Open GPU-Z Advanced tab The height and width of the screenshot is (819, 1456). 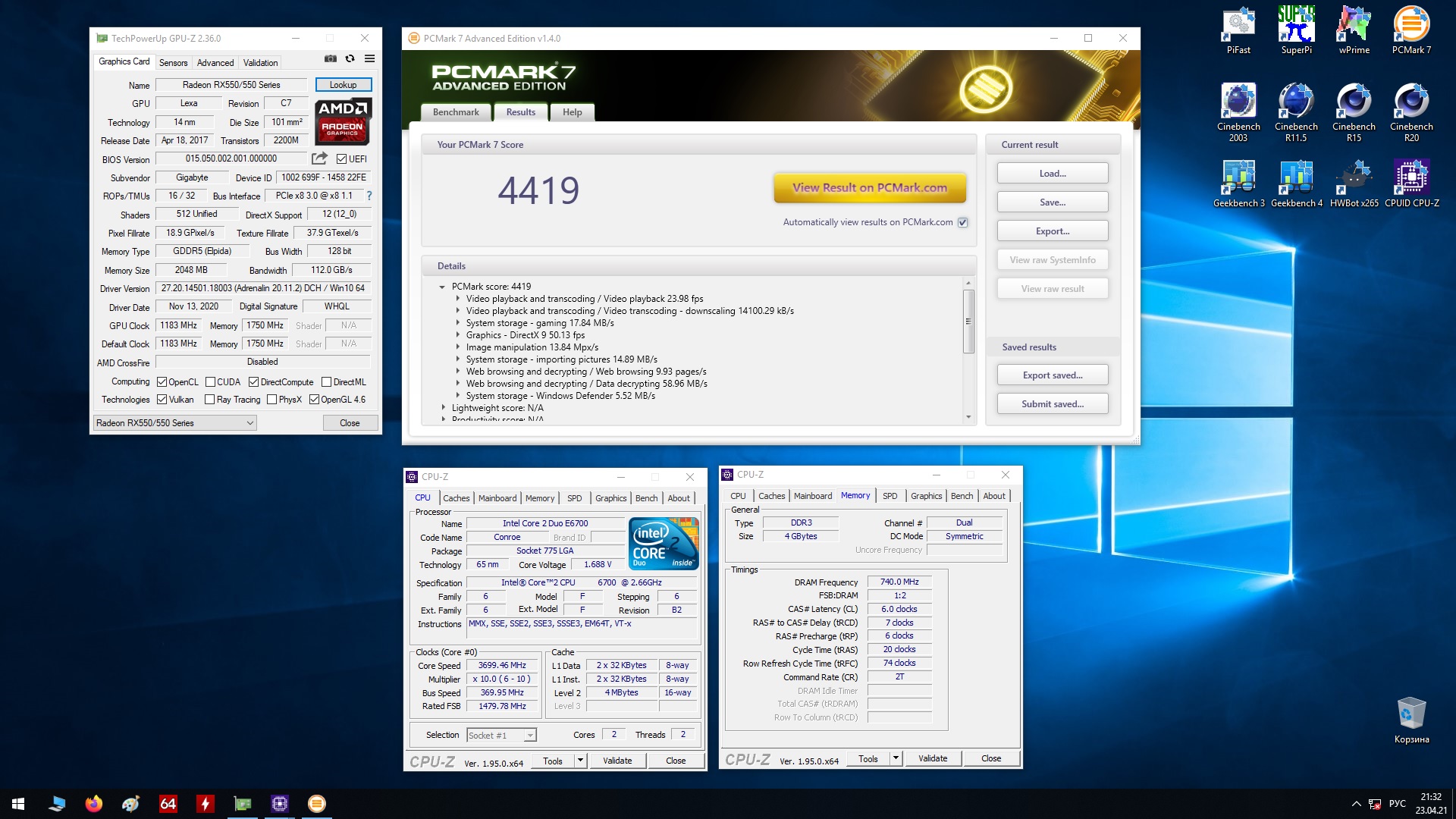pyautogui.click(x=215, y=63)
